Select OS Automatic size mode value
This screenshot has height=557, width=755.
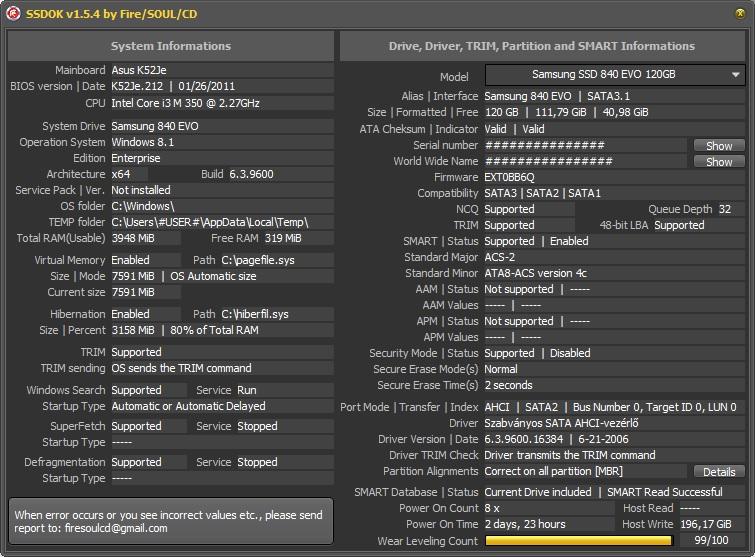click(213, 276)
